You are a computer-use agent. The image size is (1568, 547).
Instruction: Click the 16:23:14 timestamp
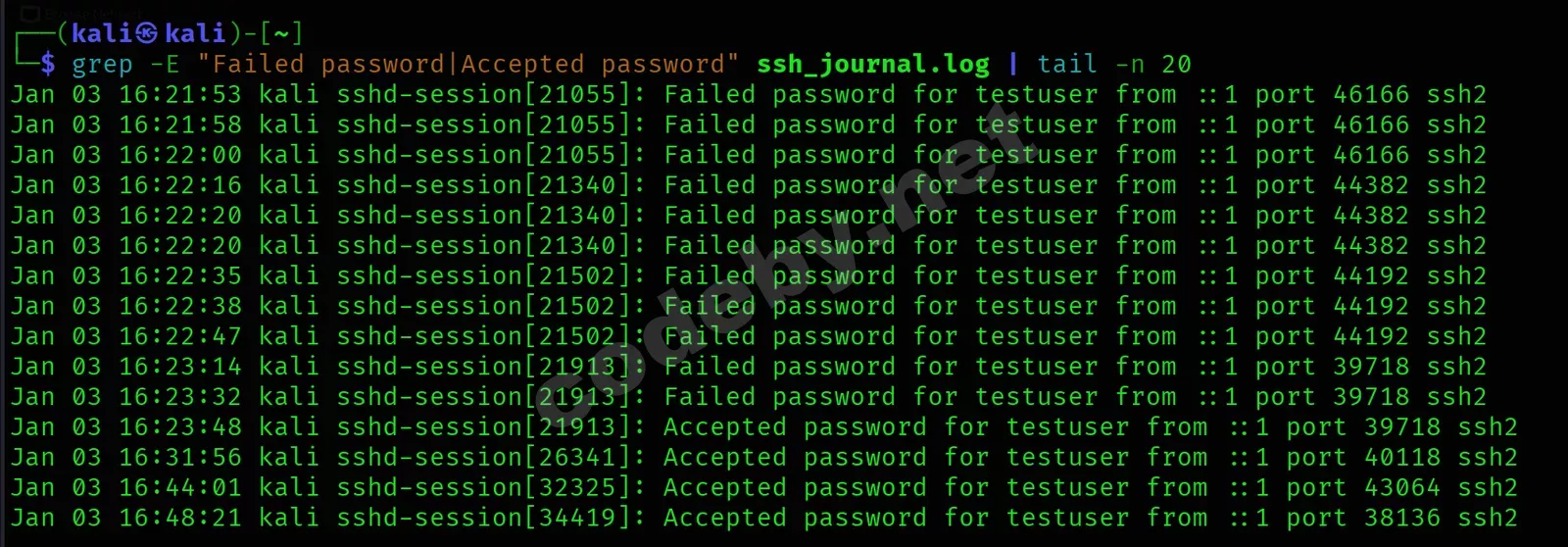coord(180,367)
